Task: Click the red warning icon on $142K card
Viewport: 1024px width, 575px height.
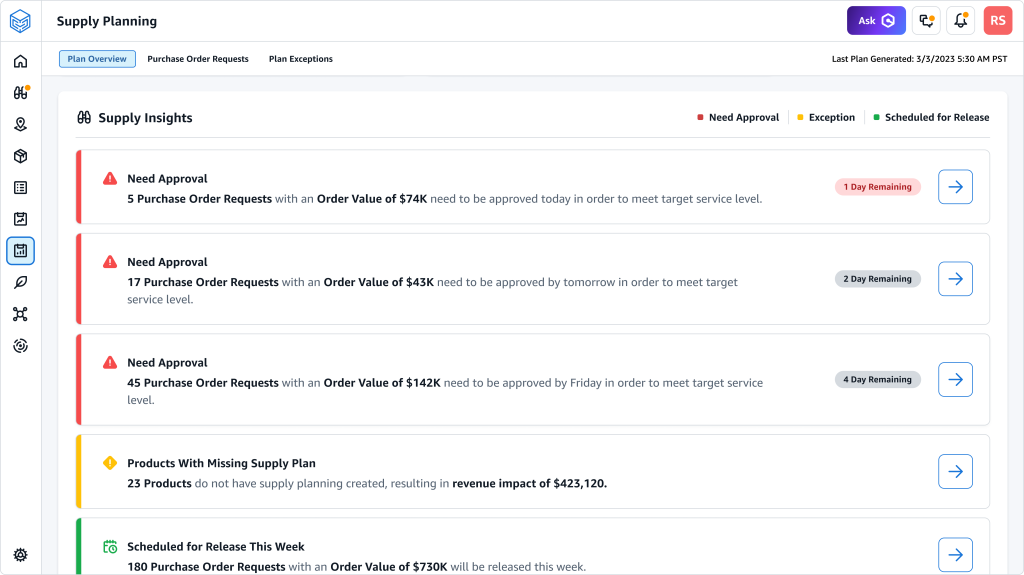Action: (x=110, y=363)
